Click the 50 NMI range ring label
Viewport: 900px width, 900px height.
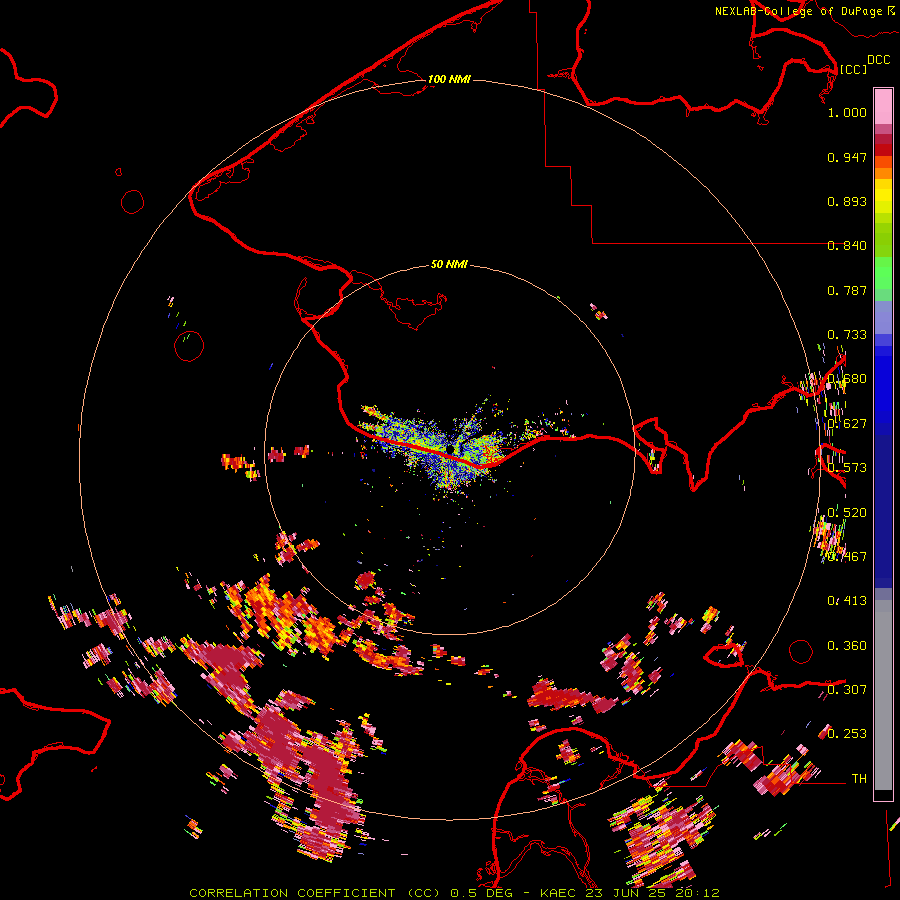449,264
